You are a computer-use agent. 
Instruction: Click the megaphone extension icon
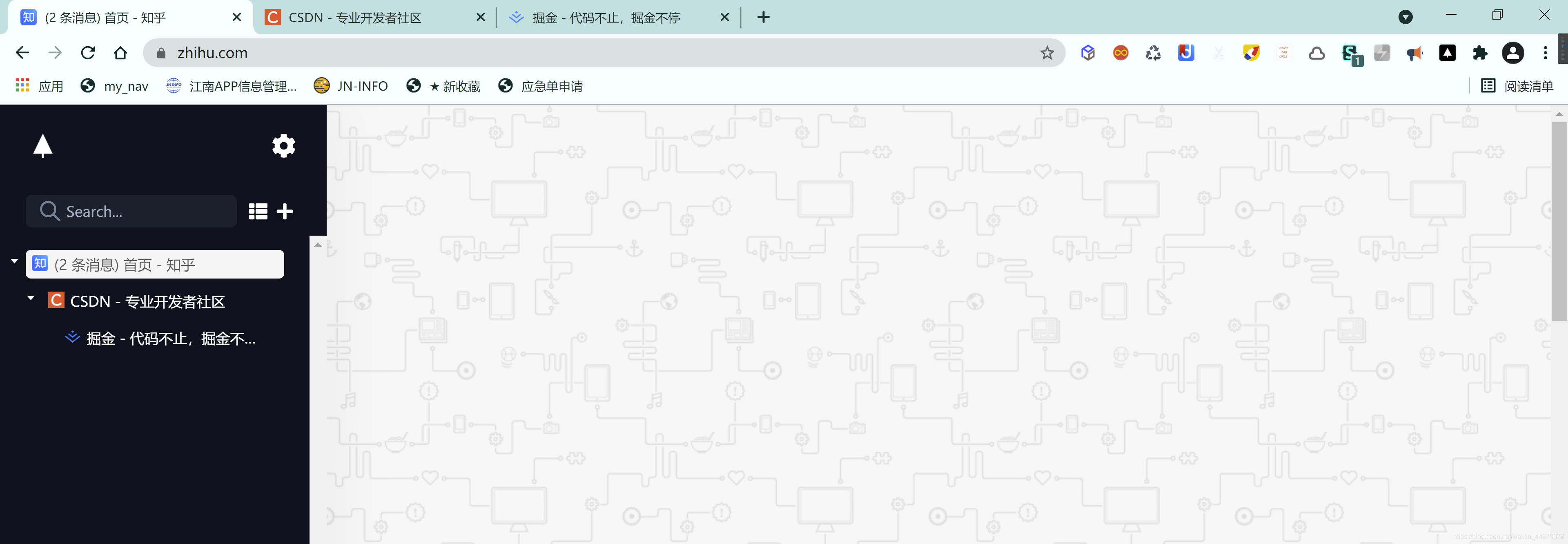click(1414, 54)
